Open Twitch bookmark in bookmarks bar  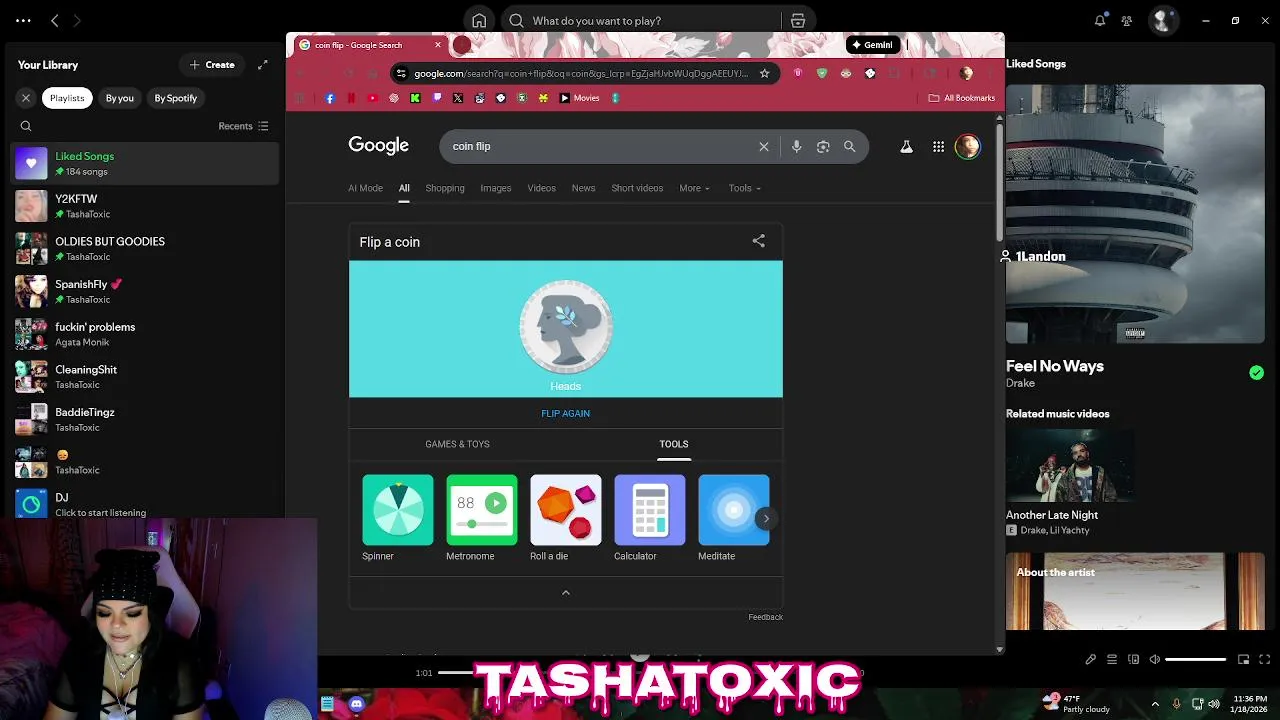[x=437, y=98]
